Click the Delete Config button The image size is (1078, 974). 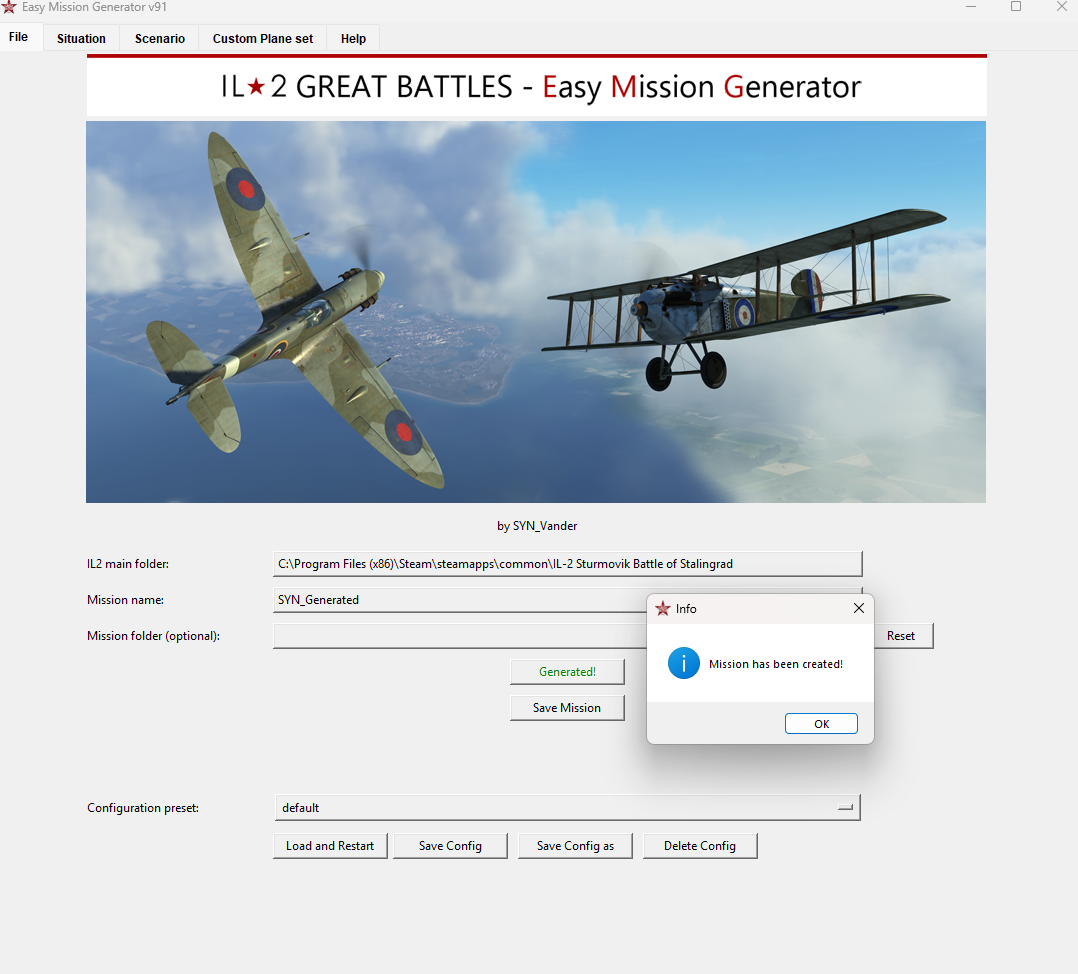pos(700,845)
